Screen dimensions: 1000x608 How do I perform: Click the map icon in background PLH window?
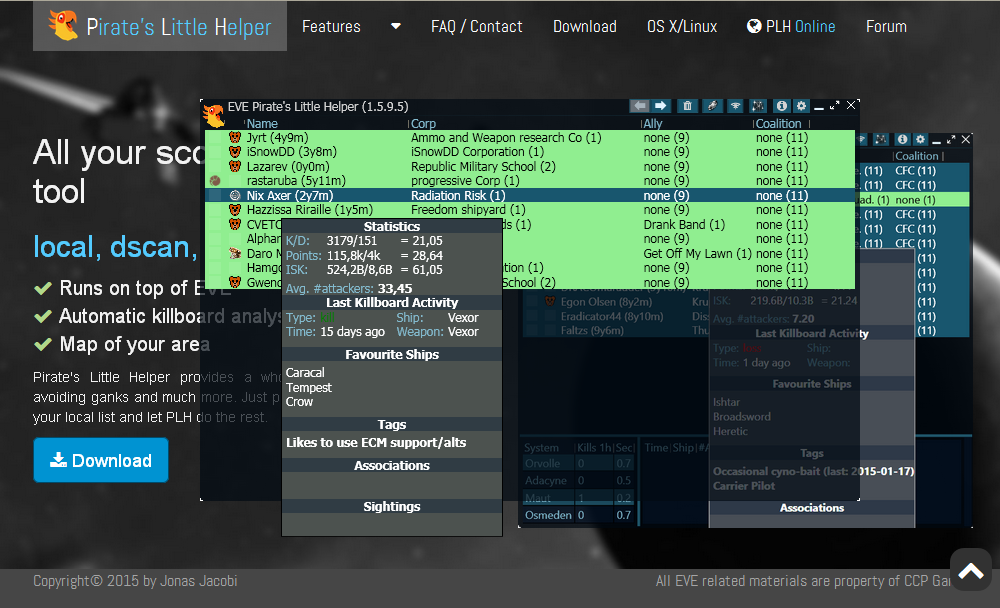tap(881, 139)
